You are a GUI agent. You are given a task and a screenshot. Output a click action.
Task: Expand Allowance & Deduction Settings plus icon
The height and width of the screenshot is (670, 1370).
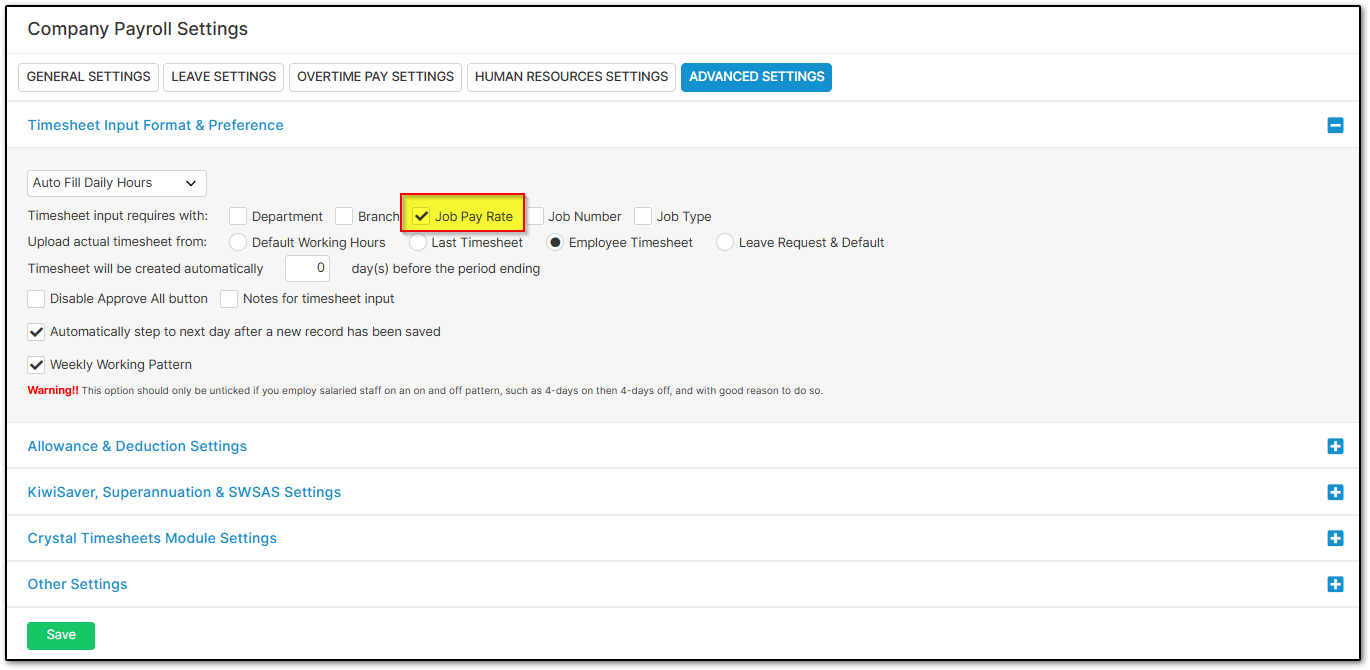click(x=1335, y=446)
